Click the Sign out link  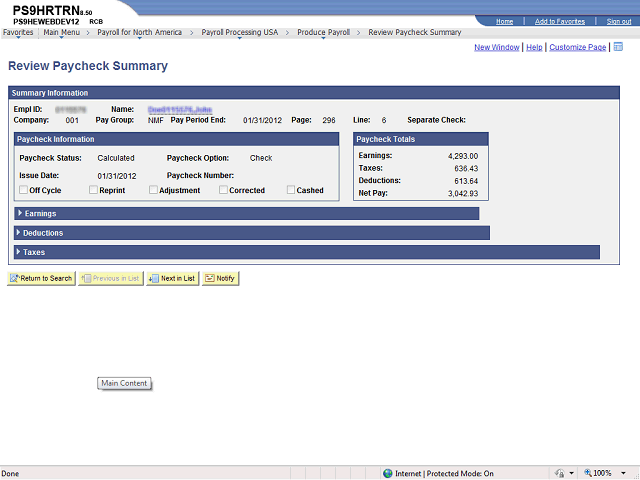point(619,21)
